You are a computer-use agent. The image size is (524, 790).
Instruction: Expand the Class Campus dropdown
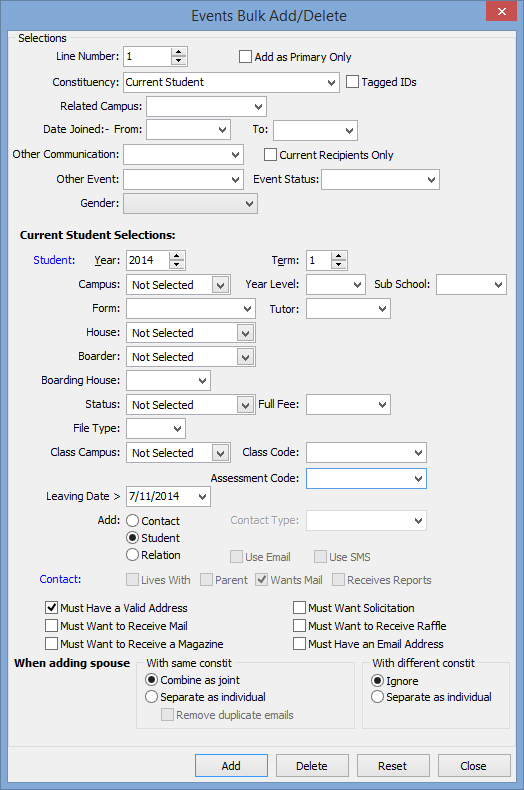(221, 453)
